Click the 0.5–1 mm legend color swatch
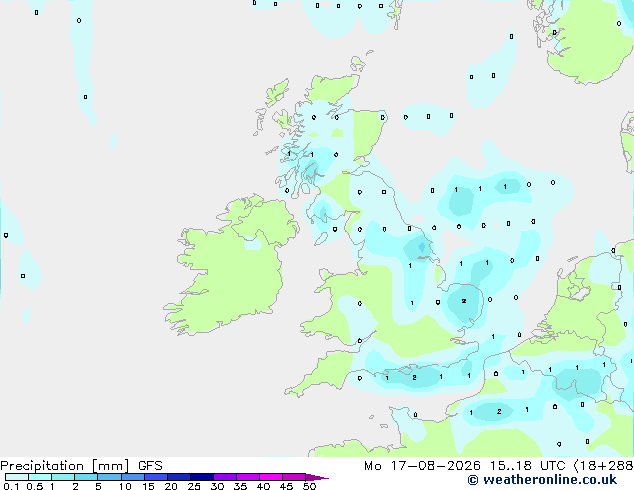The image size is (634, 490). click(x=40, y=477)
